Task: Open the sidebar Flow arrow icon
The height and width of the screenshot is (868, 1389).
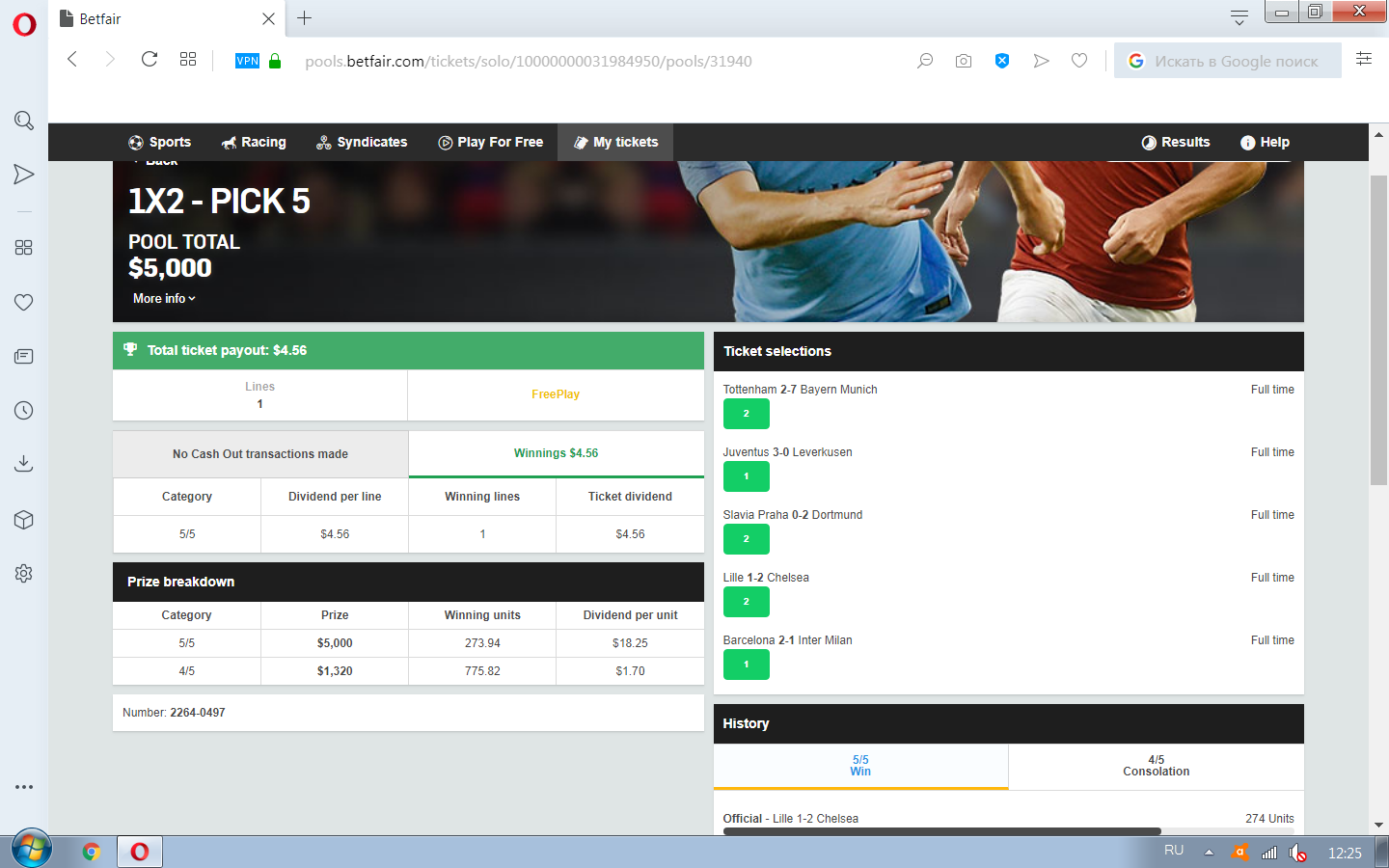Action: point(24,175)
